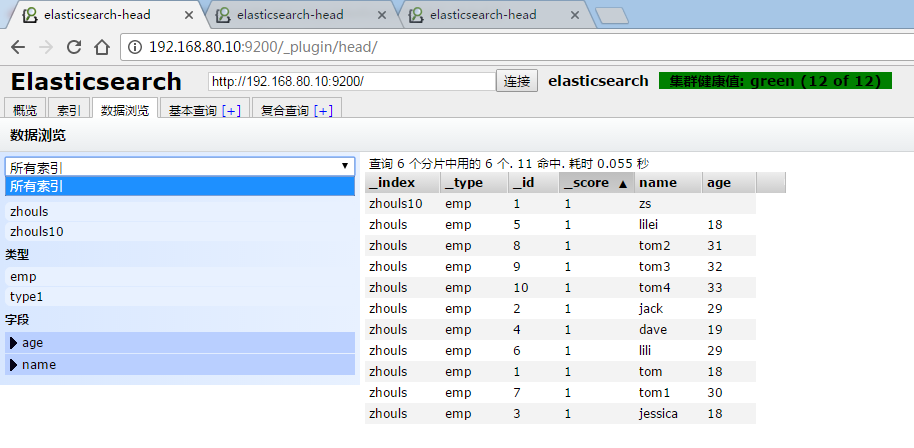This screenshot has height=448, width=914.
Task: Select highlighted 所有索引 dropdown option
Action: (x=180, y=186)
